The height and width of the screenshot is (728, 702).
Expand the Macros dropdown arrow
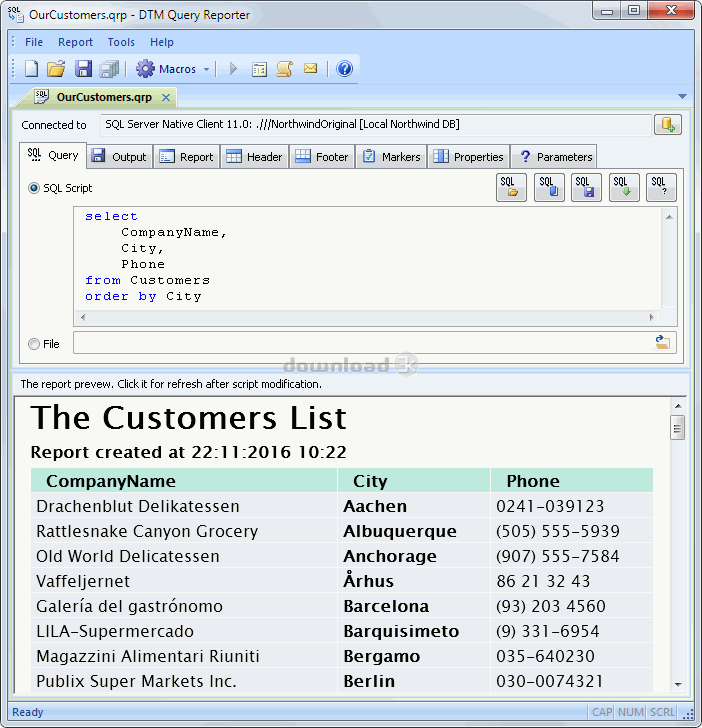[207, 70]
